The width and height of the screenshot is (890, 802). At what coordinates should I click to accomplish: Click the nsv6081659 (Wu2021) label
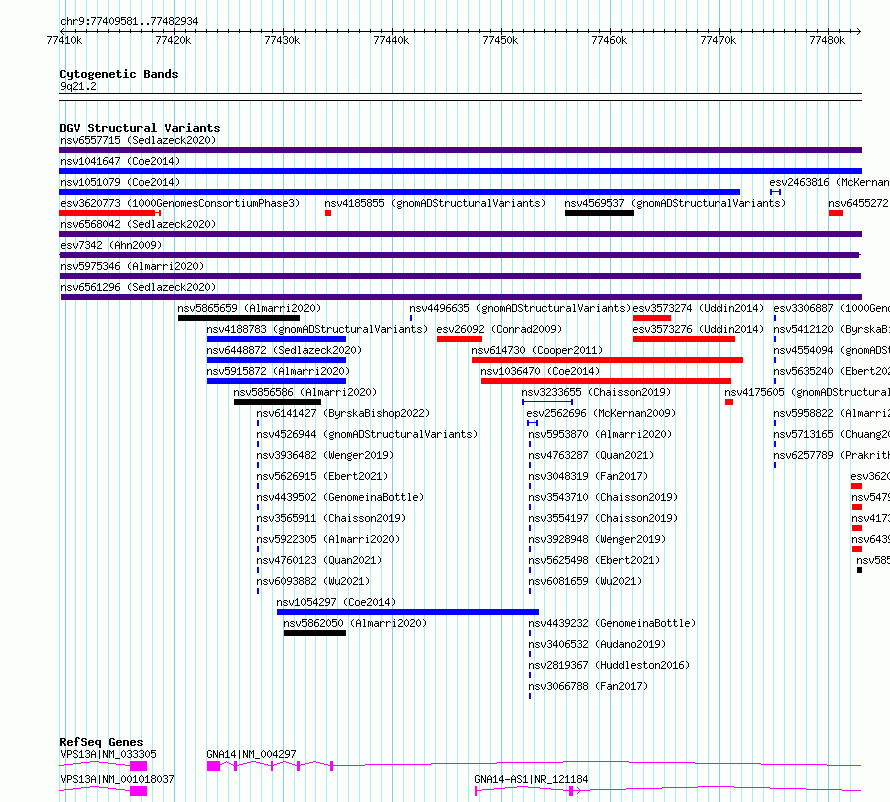point(585,582)
